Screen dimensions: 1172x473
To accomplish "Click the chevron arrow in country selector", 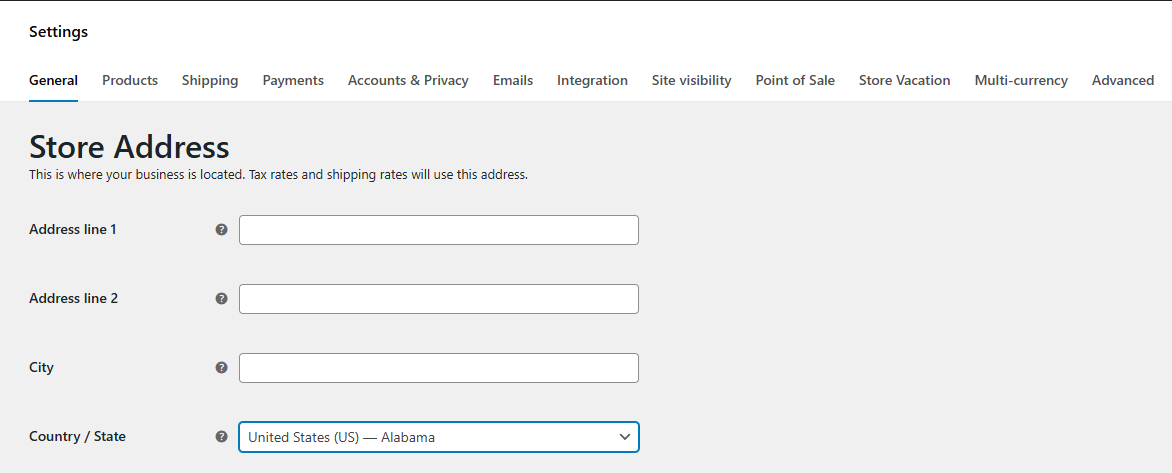I will [x=625, y=437].
